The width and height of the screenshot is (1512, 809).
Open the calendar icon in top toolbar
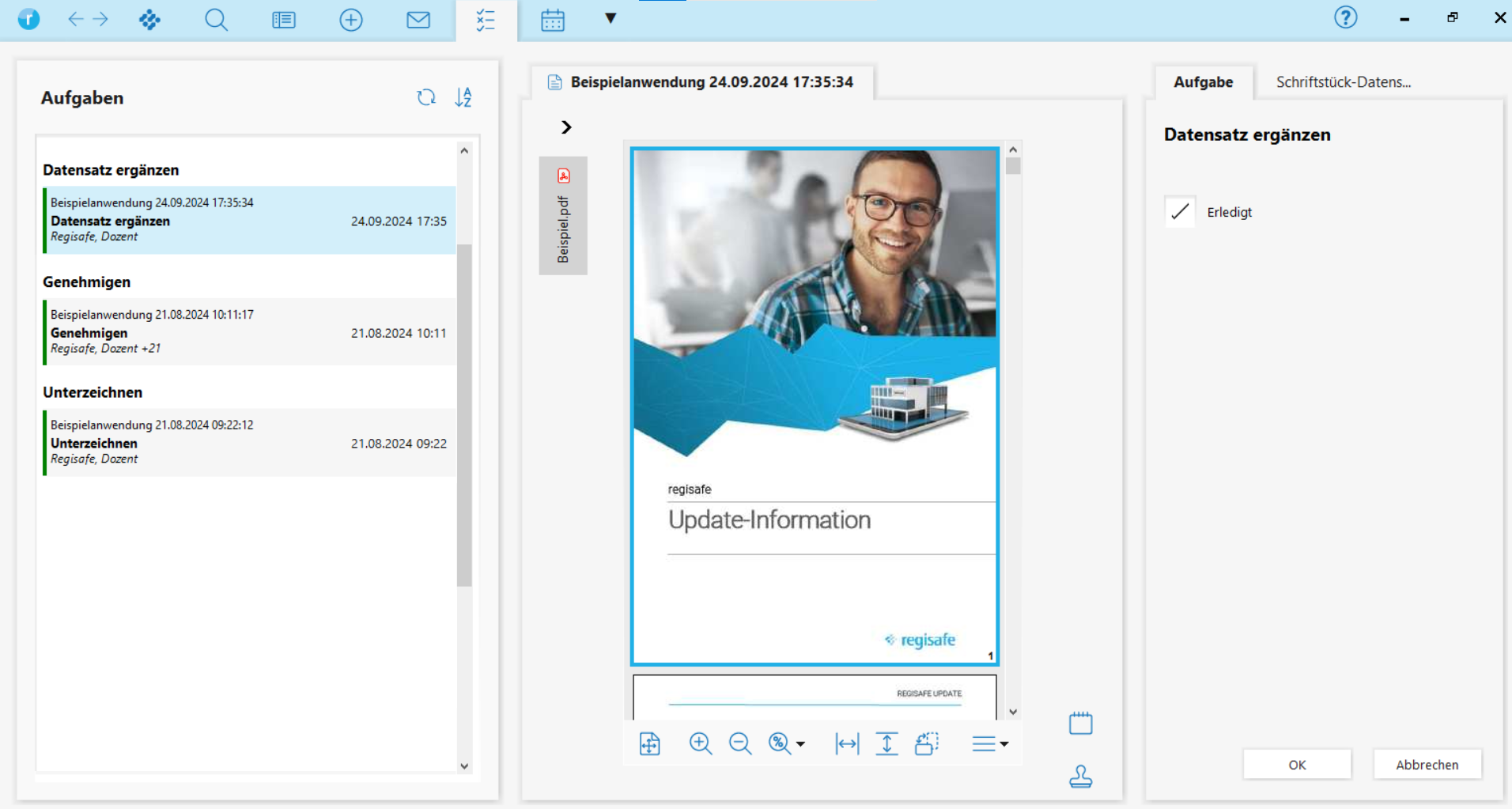pyautogui.click(x=553, y=20)
